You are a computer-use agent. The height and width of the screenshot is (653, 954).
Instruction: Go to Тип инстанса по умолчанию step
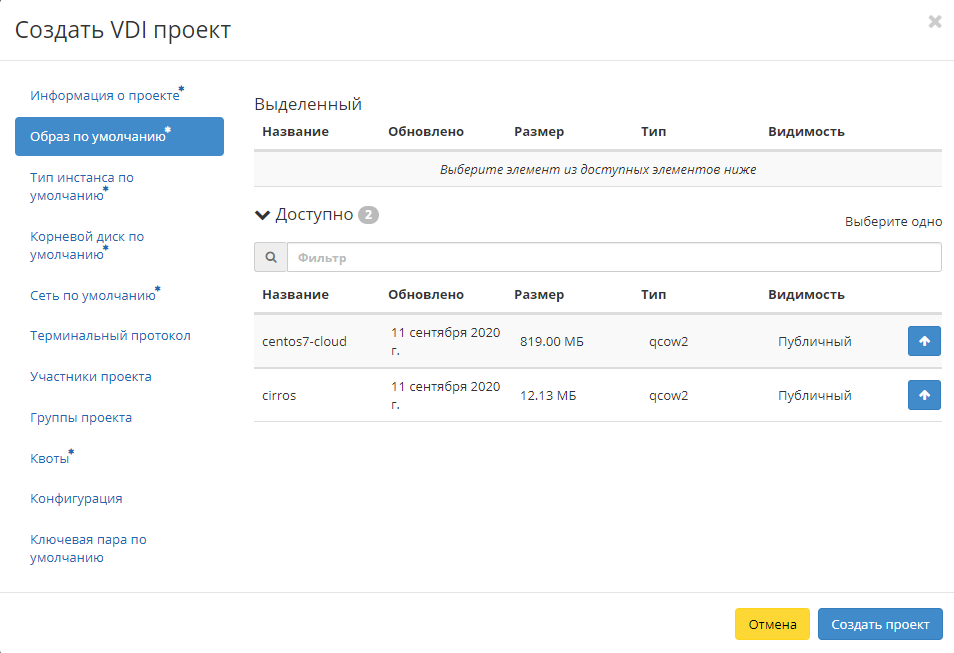82,186
